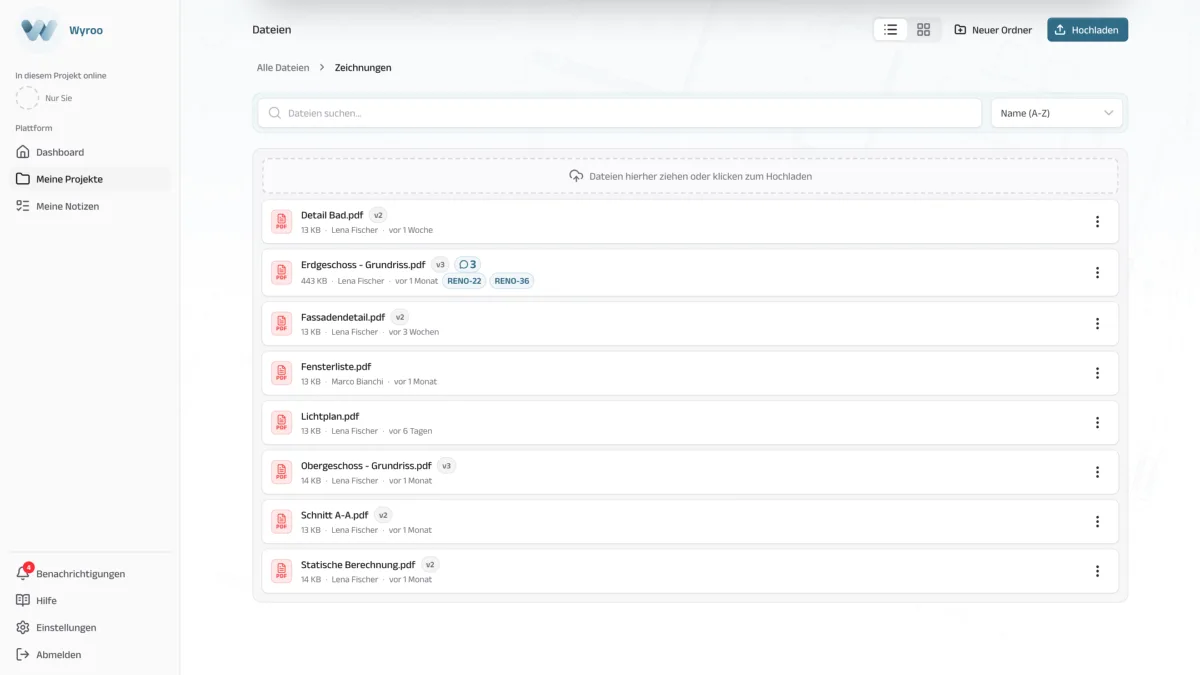This screenshot has height=675, width=1200.
Task: Click the Fassadendetail.pdf file name
Action: tap(343, 317)
